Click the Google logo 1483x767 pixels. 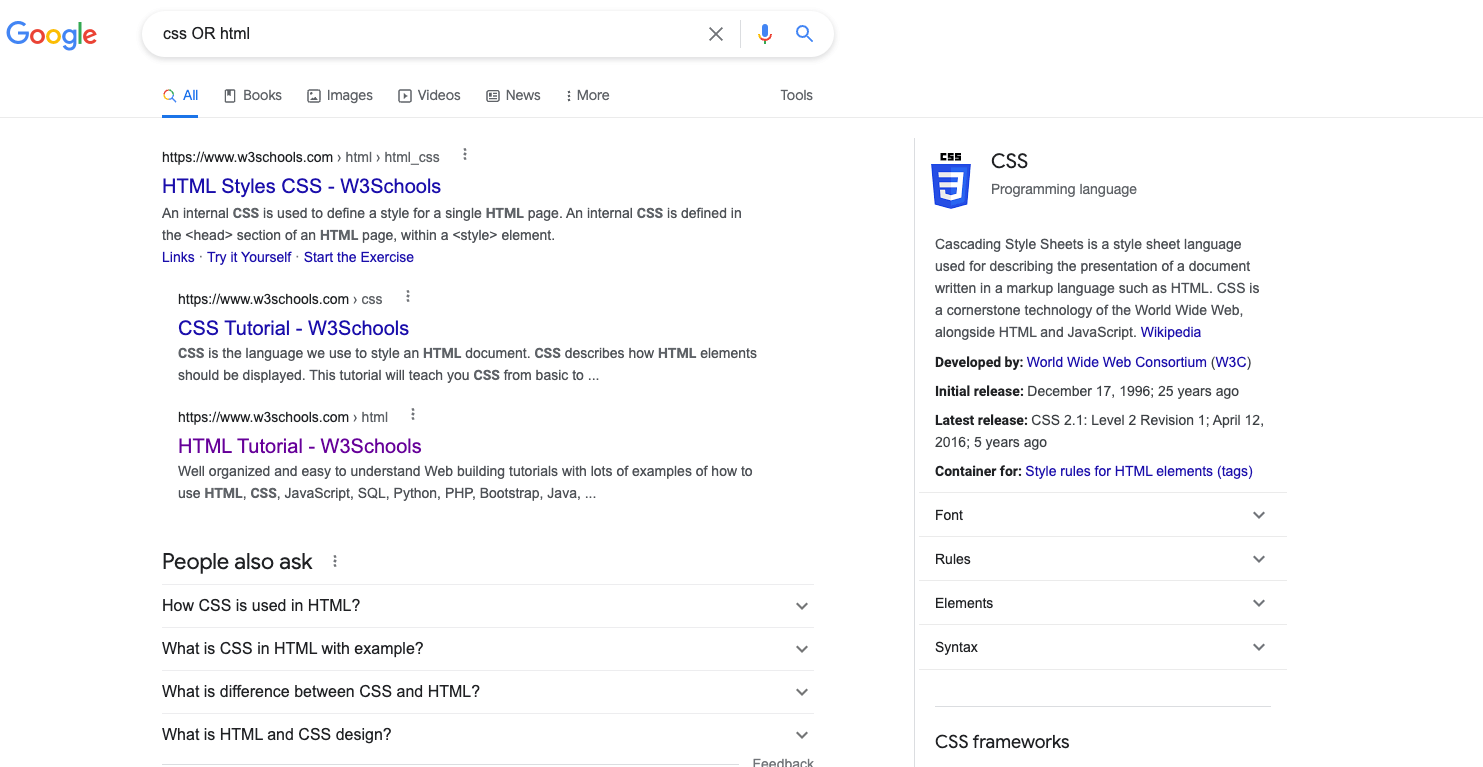pyautogui.click(x=52, y=35)
